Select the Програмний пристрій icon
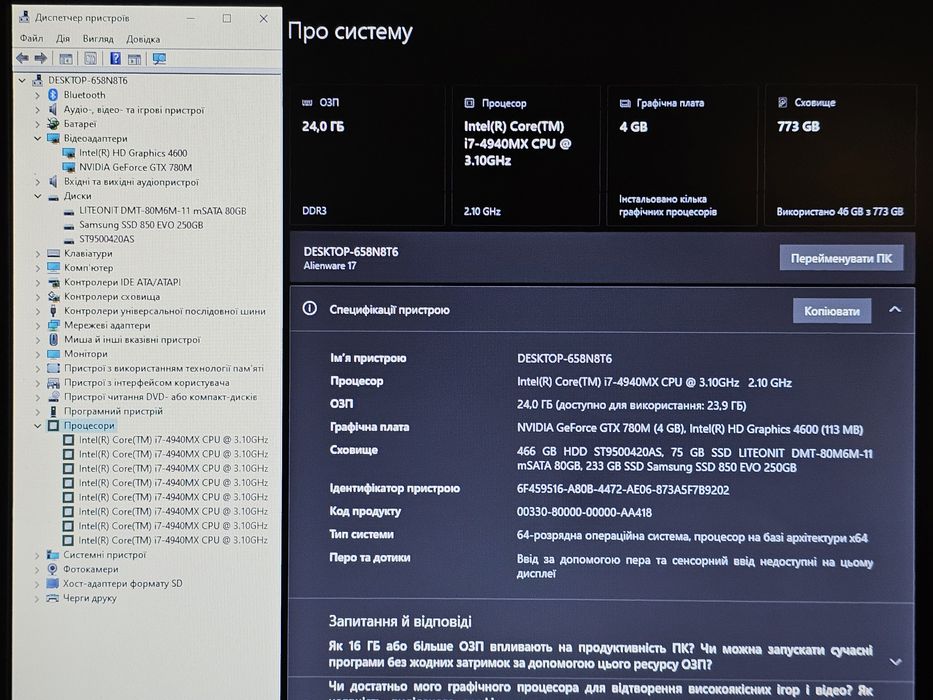 (53, 411)
